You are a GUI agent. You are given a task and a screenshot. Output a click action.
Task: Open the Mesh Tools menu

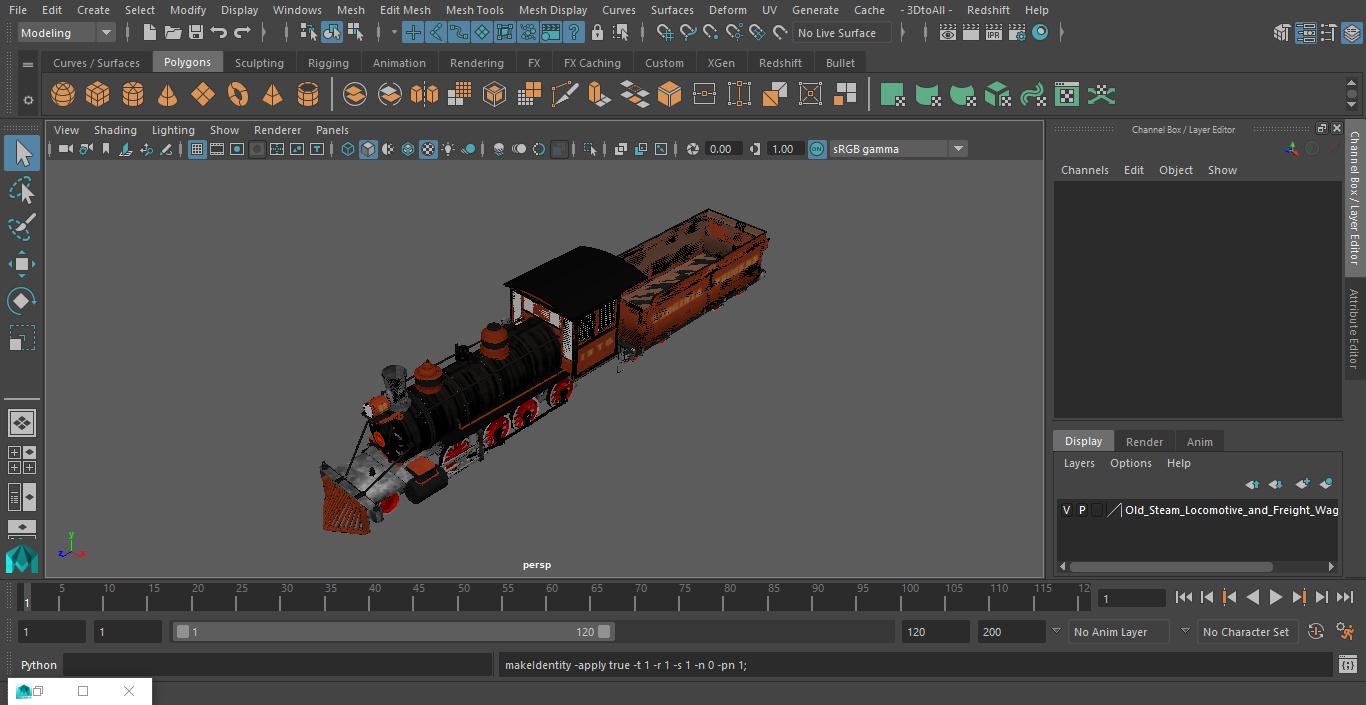(x=474, y=10)
